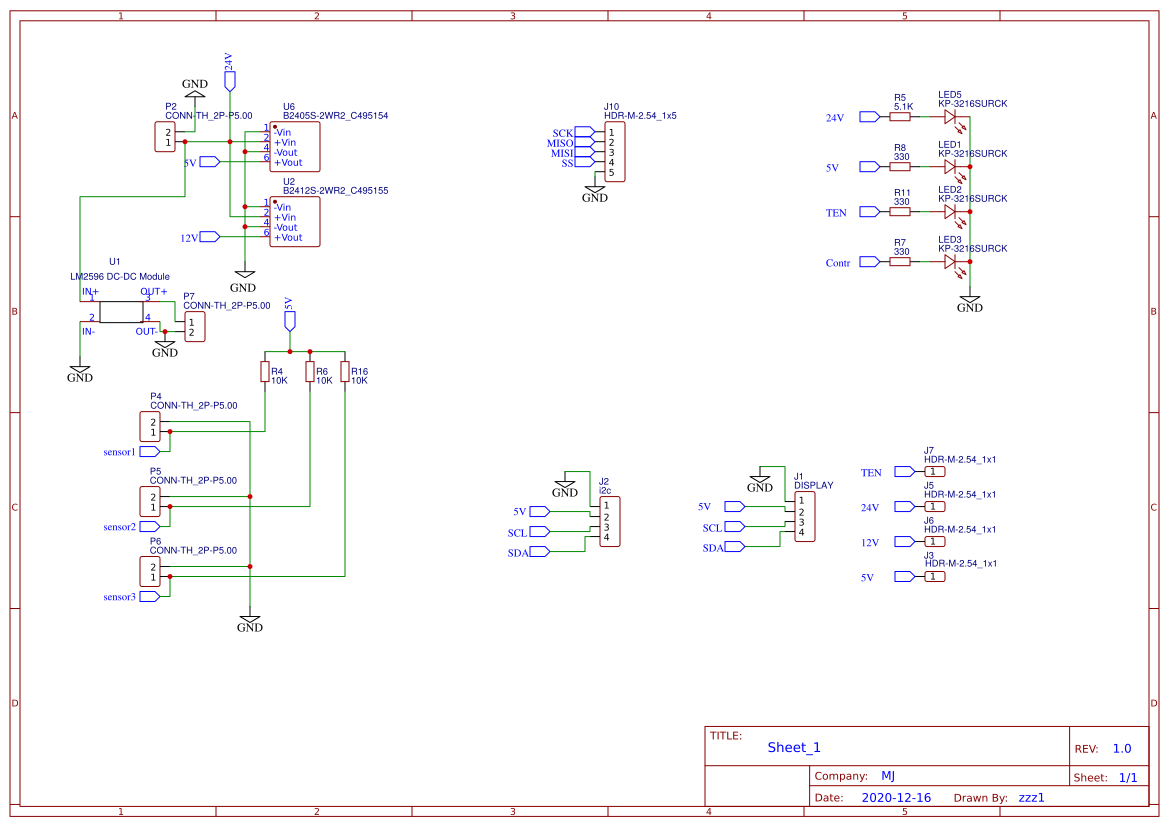Select the P4 connector symbol
The width and height of the screenshot is (1169, 827).
[150, 427]
